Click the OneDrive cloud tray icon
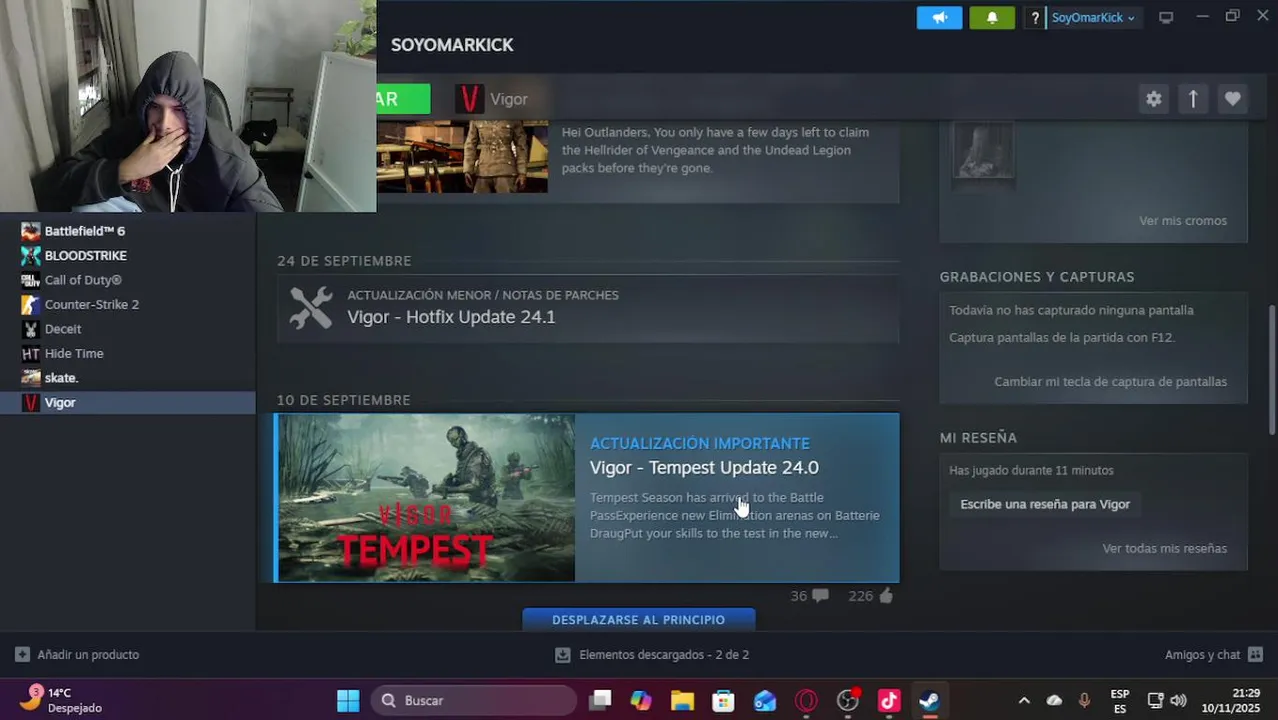Image resolution: width=1278 pixels, height=720 pixels. pos(1054,701)
